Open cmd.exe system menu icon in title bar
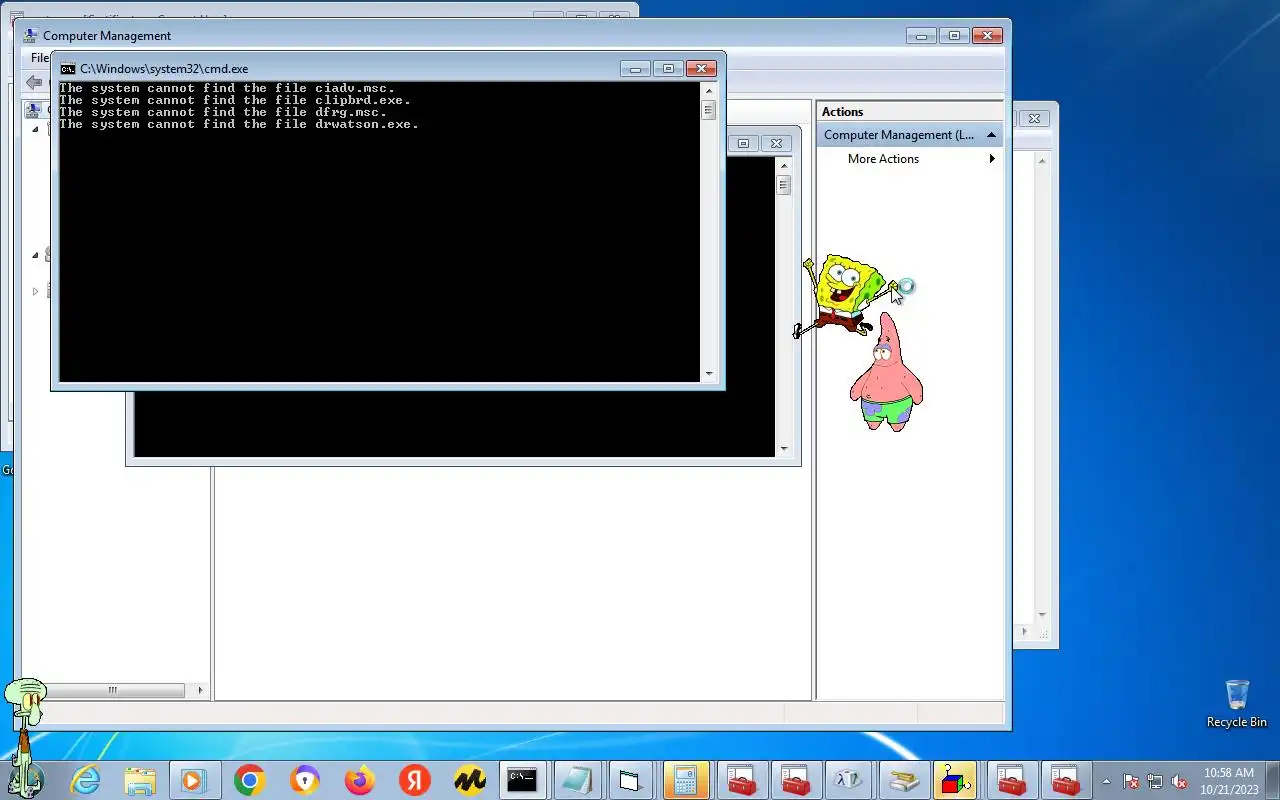The height and width of the screenshot is (800, 1280). (68, 69)
